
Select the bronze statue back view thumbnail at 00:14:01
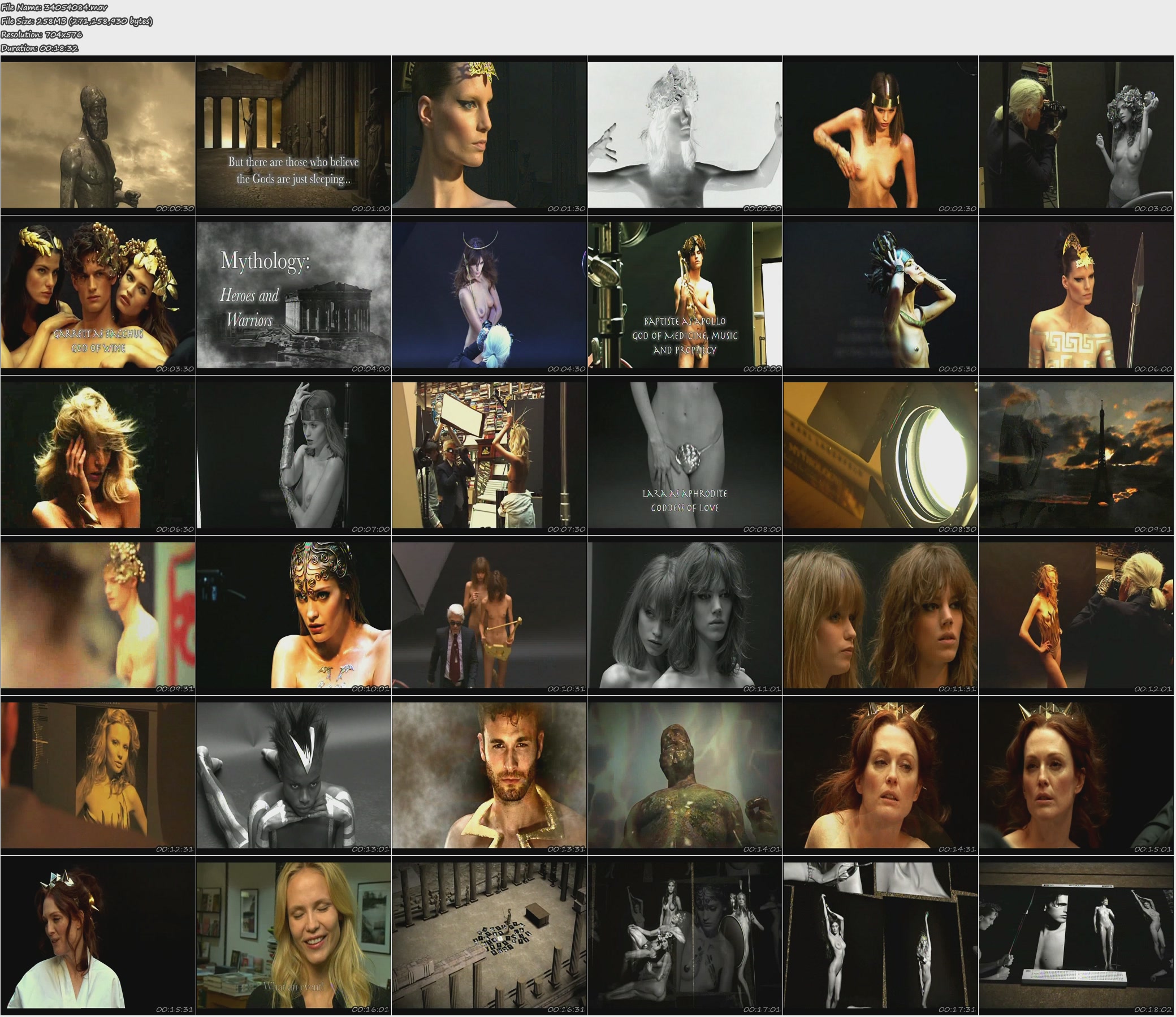tap(685, 775)
